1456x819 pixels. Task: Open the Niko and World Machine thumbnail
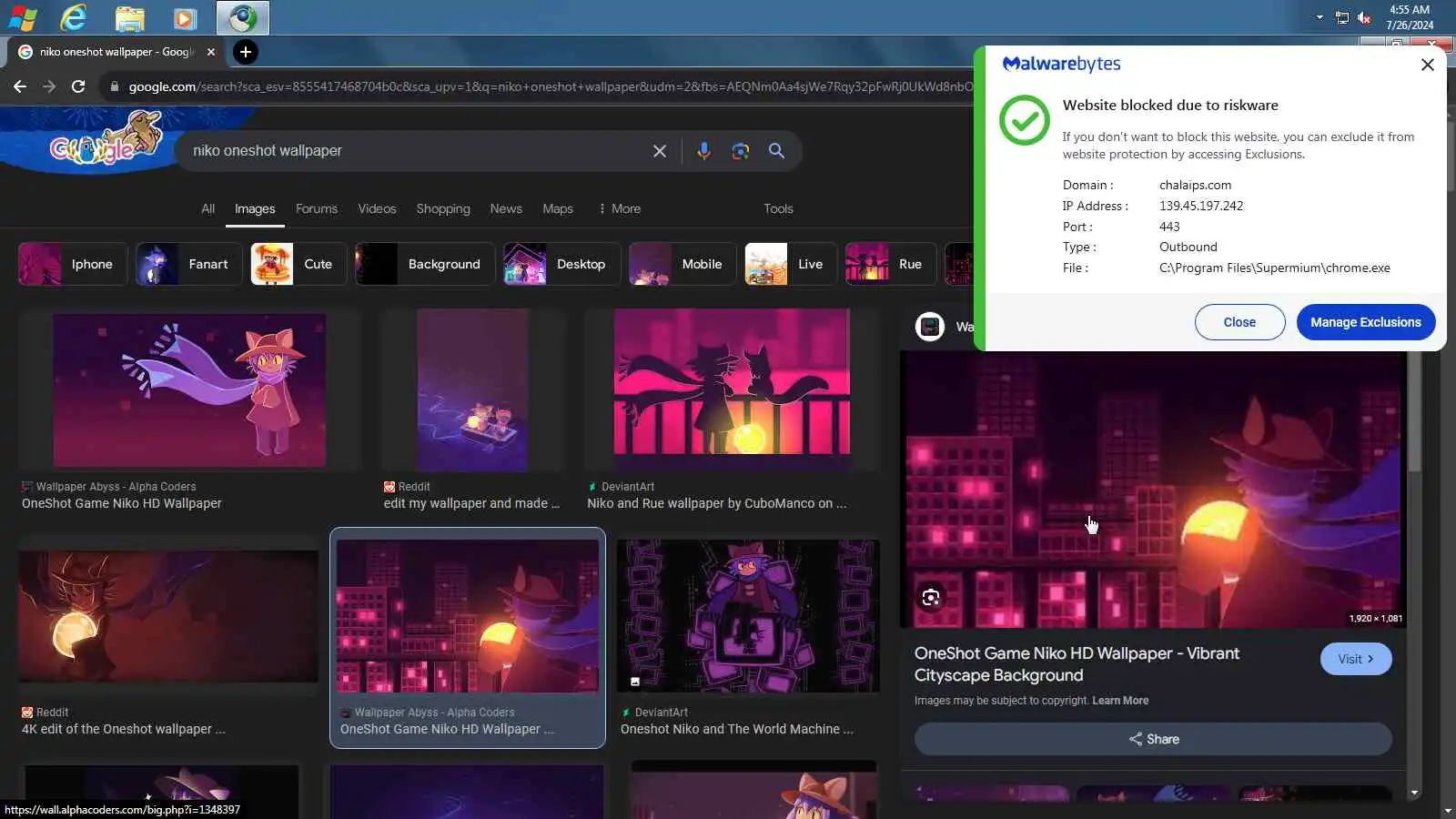[748, 616]
